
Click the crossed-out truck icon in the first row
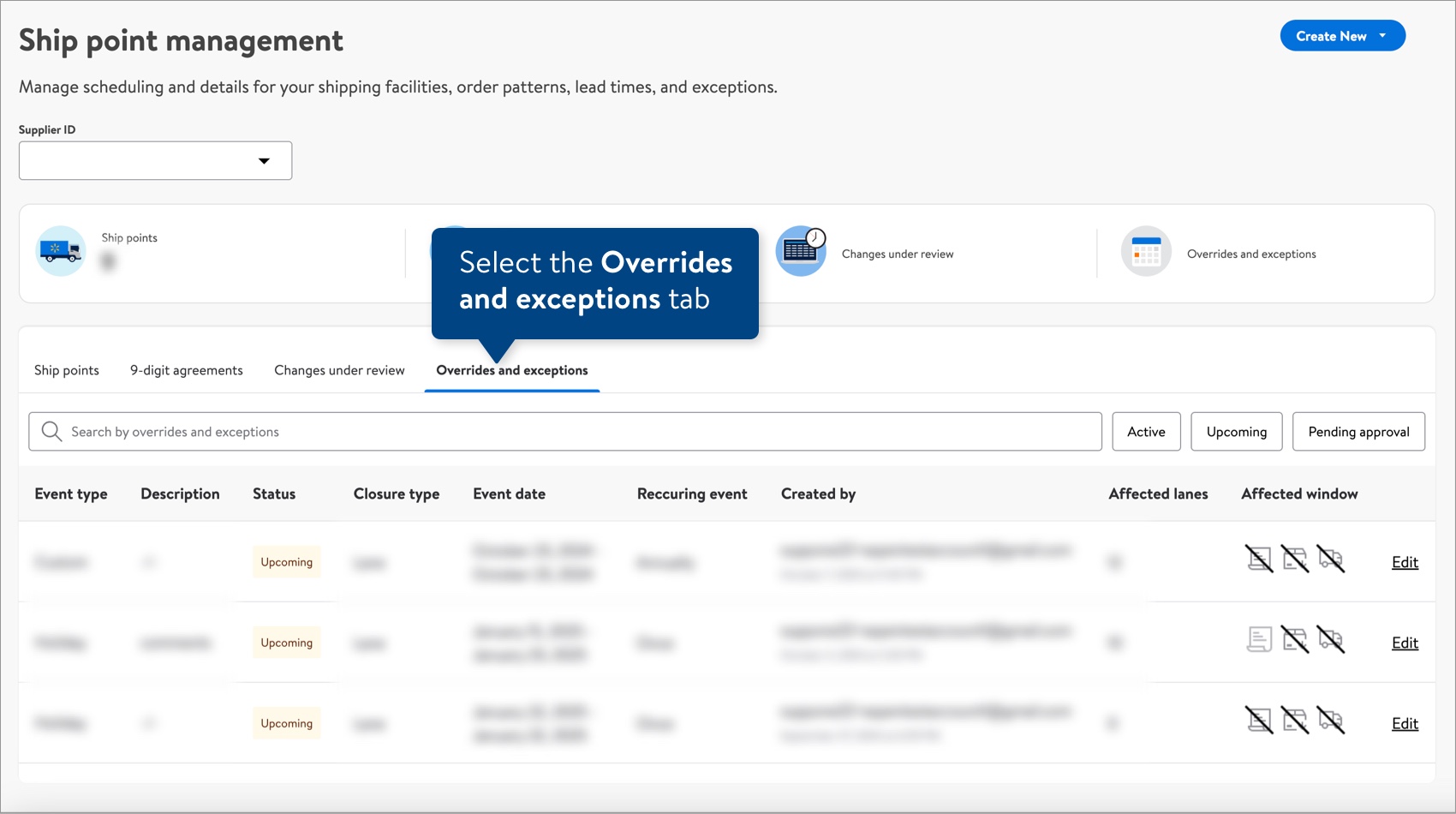click(x=1331, y=559)
